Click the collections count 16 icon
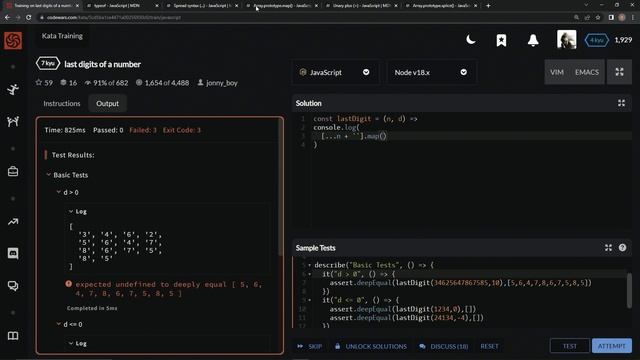The width and height of the screenshot is (640, 360). [69, 83]
